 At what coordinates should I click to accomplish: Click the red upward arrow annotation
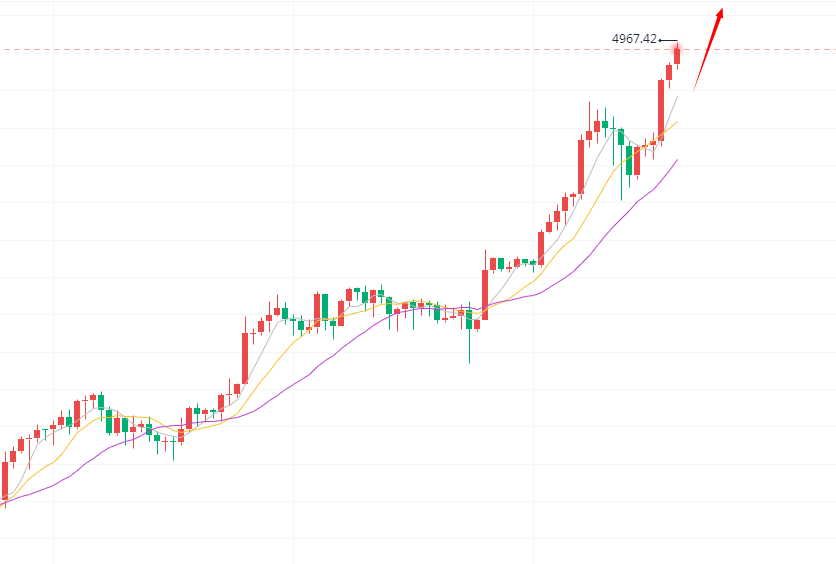[708, 48]
